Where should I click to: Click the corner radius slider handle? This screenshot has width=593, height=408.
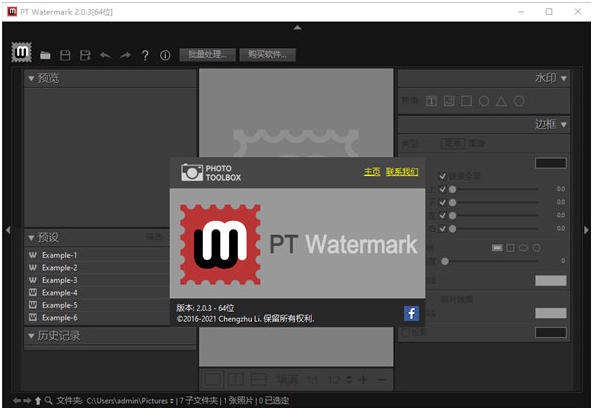(x=445, y=261)
